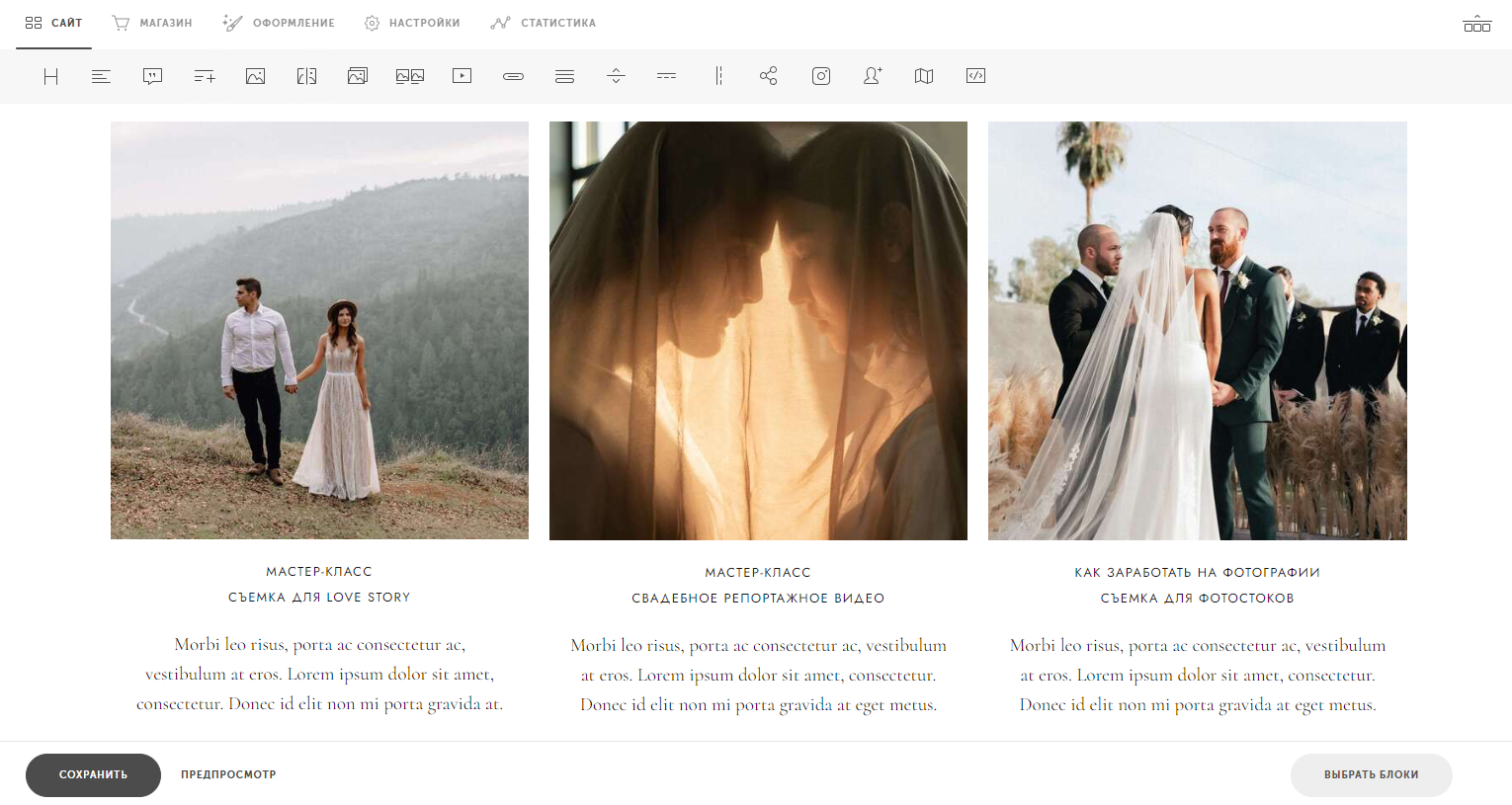The image size is (1512, 805).
Task: Add a text paragraph block
Action: (101, 76)
